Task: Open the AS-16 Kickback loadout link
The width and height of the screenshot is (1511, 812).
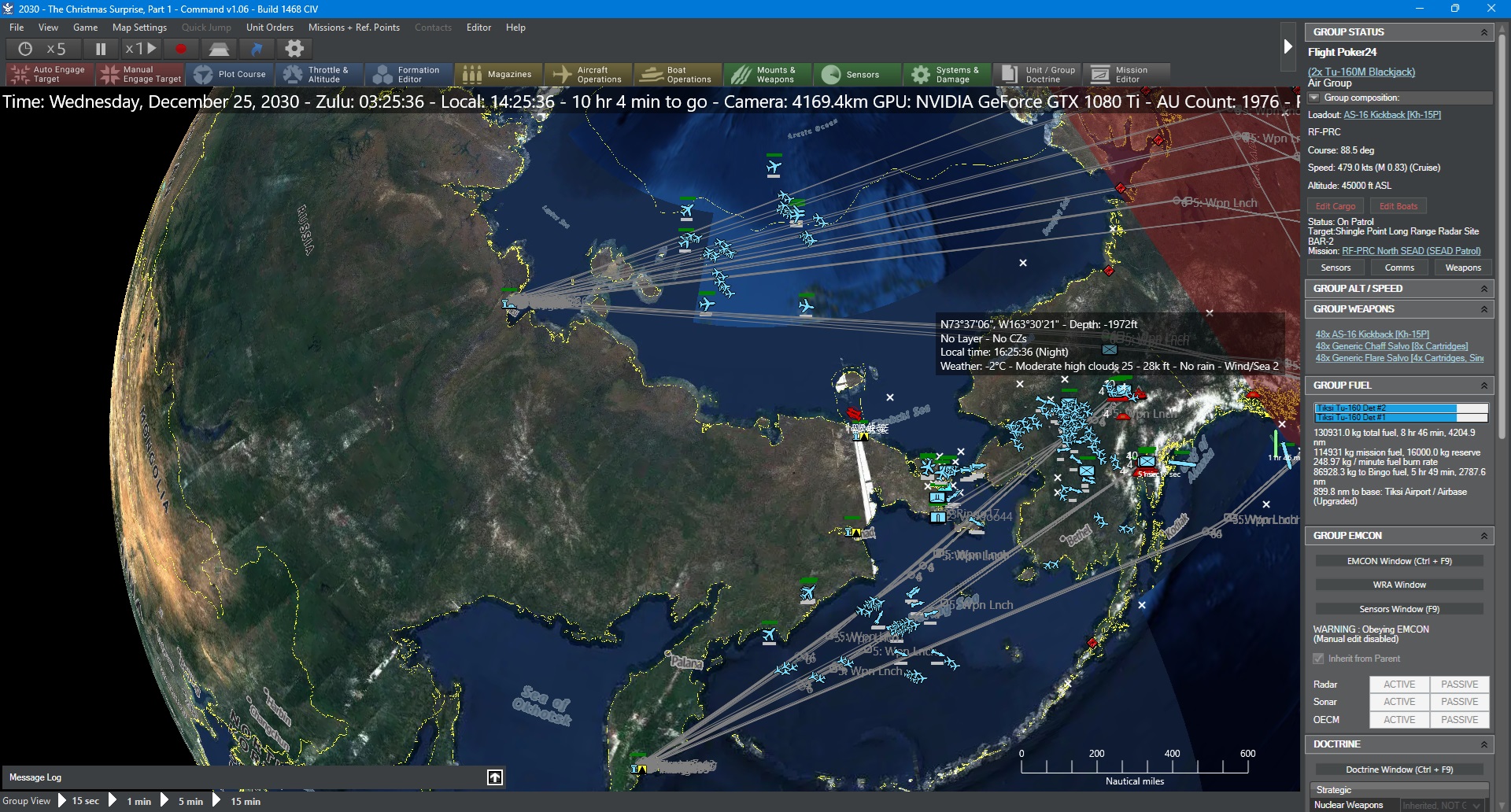Action: (x=1392, y=115)
